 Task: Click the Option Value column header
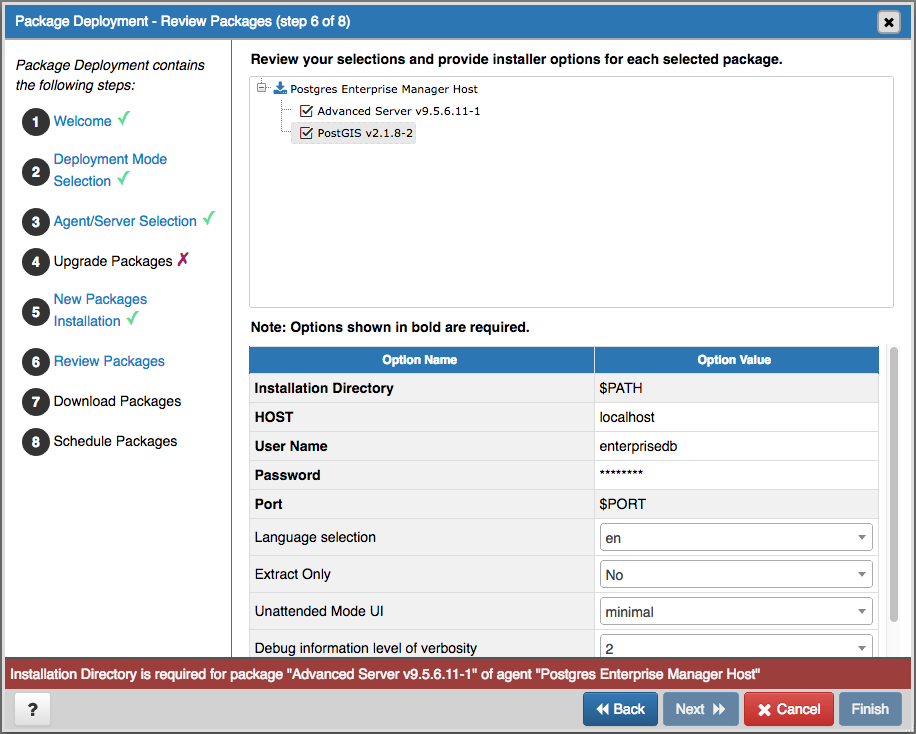click(x=736, y=360)
